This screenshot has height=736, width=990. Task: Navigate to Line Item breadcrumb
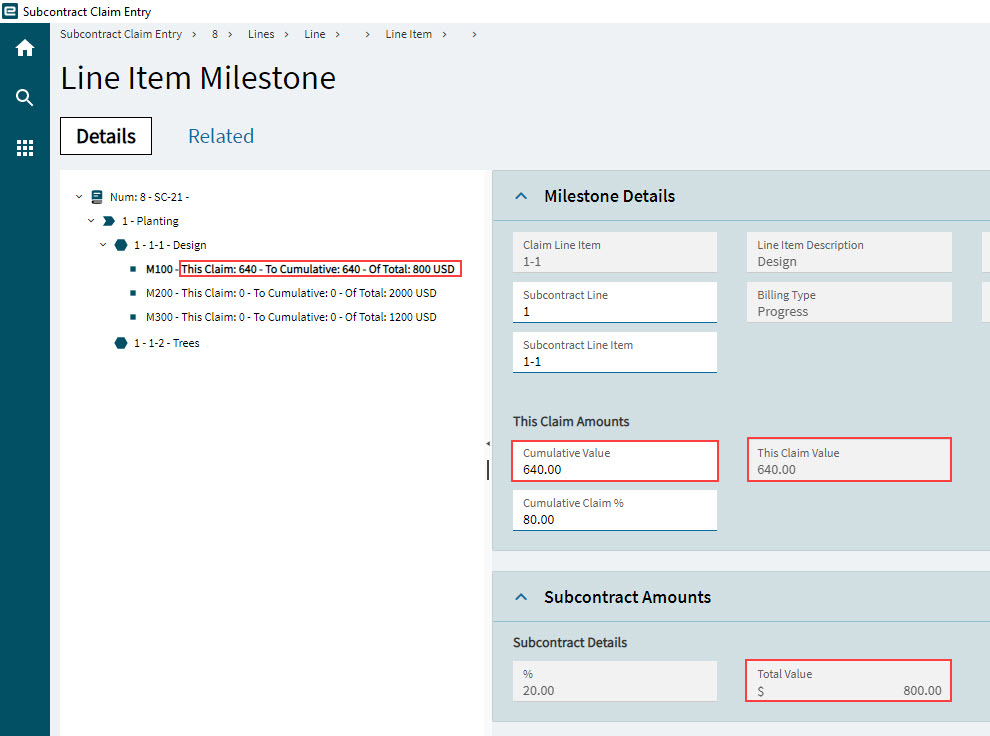[x=409, y=34]
